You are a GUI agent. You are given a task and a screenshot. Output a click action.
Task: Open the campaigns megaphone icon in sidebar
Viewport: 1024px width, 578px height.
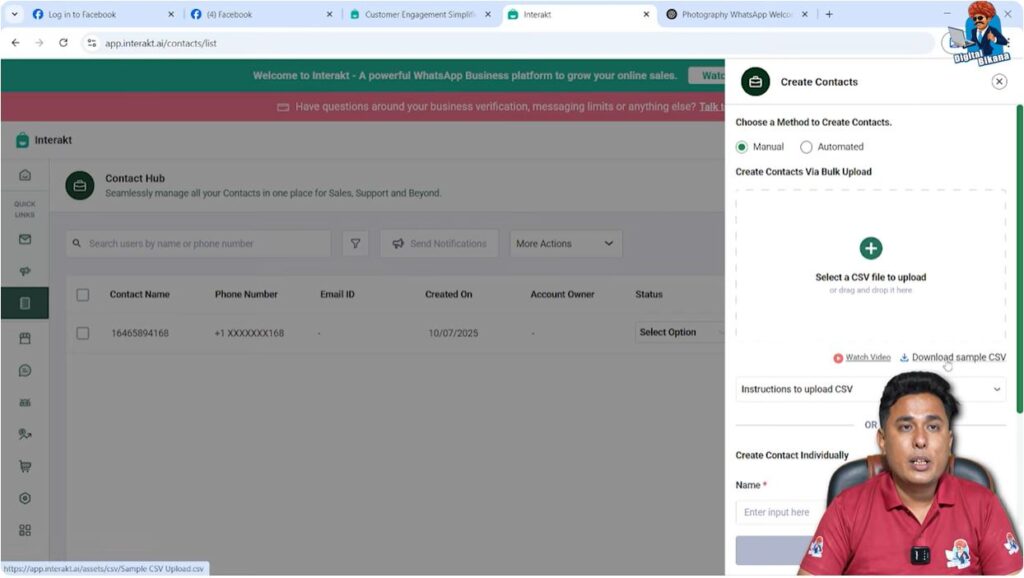tap(25, 271)
